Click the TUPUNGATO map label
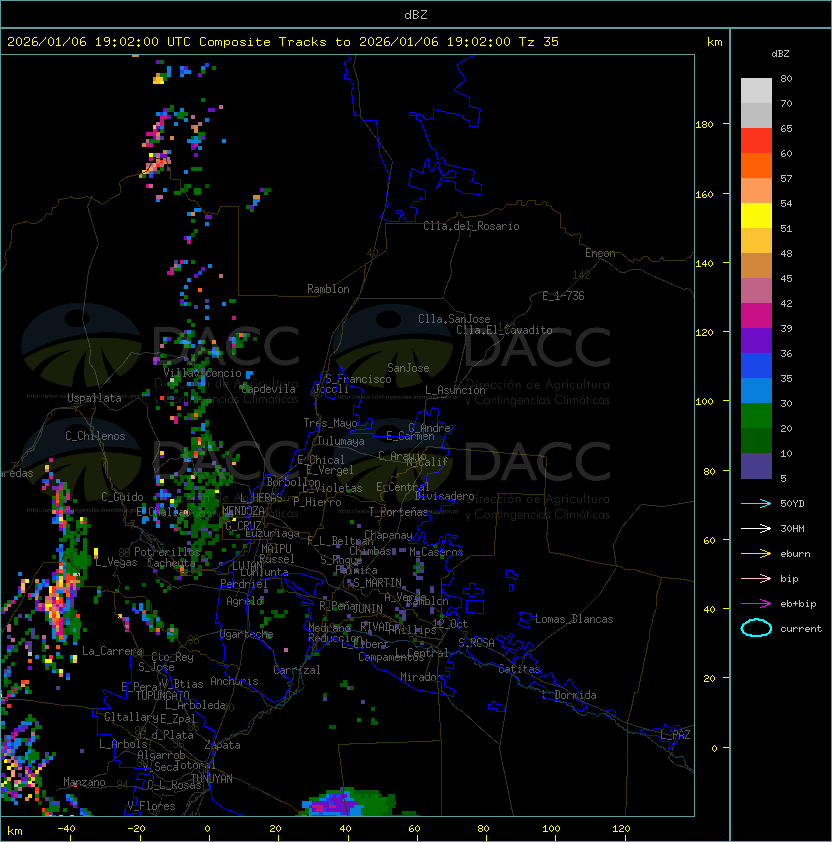Viewport: 832px width, 842px height. click(162, 696)
